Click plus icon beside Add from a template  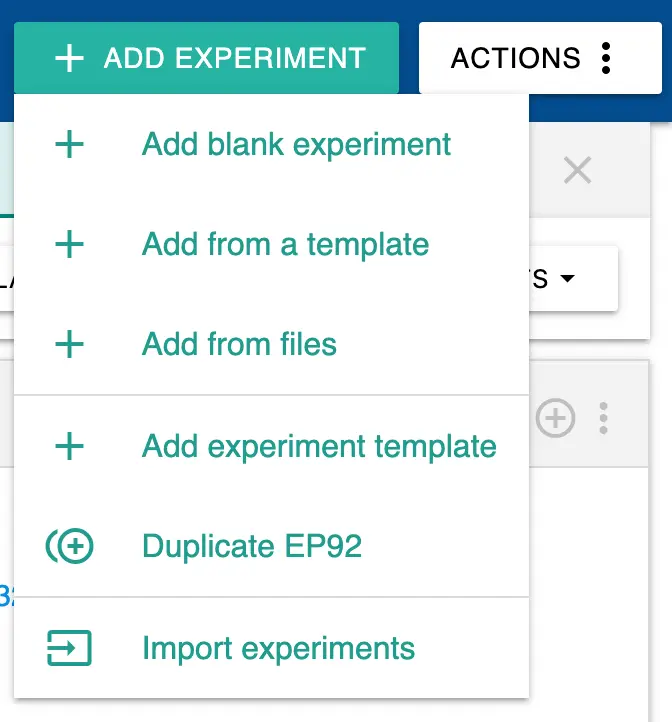pos(69,245)
